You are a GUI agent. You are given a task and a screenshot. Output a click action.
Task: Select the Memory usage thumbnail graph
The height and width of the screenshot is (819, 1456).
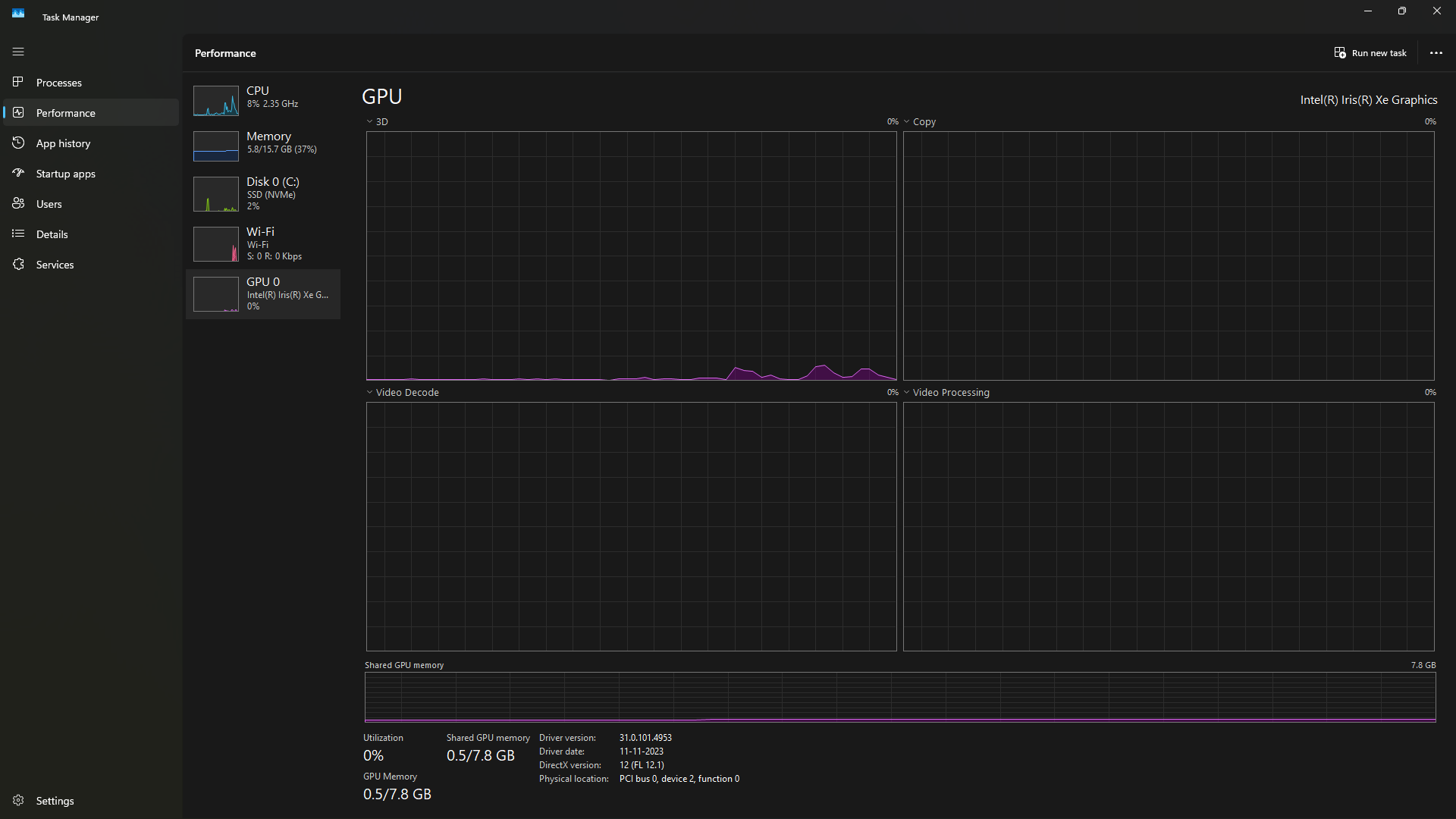point(216,146)
